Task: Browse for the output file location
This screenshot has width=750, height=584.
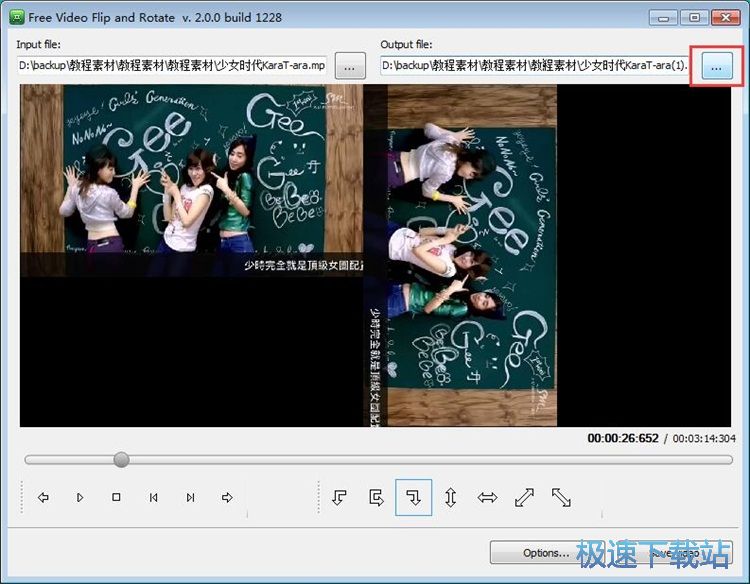Action: click(716, 66)
